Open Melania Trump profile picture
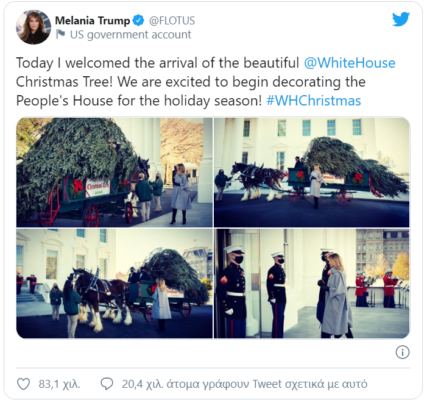Viewport: 427px width, 400px height. (33, 27)
